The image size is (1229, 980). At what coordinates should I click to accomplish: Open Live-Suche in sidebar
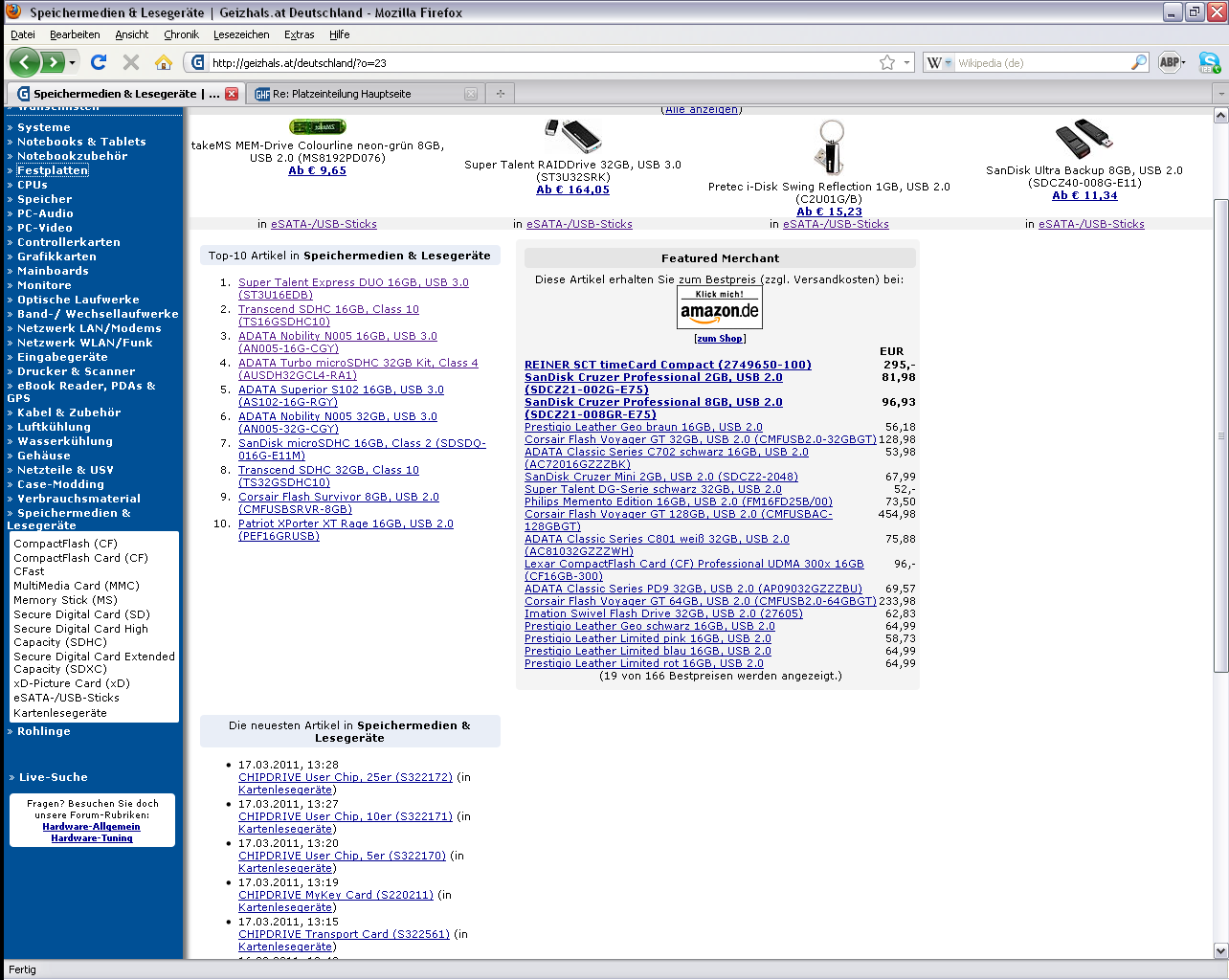pyautogui.click(x=53, y=777)
